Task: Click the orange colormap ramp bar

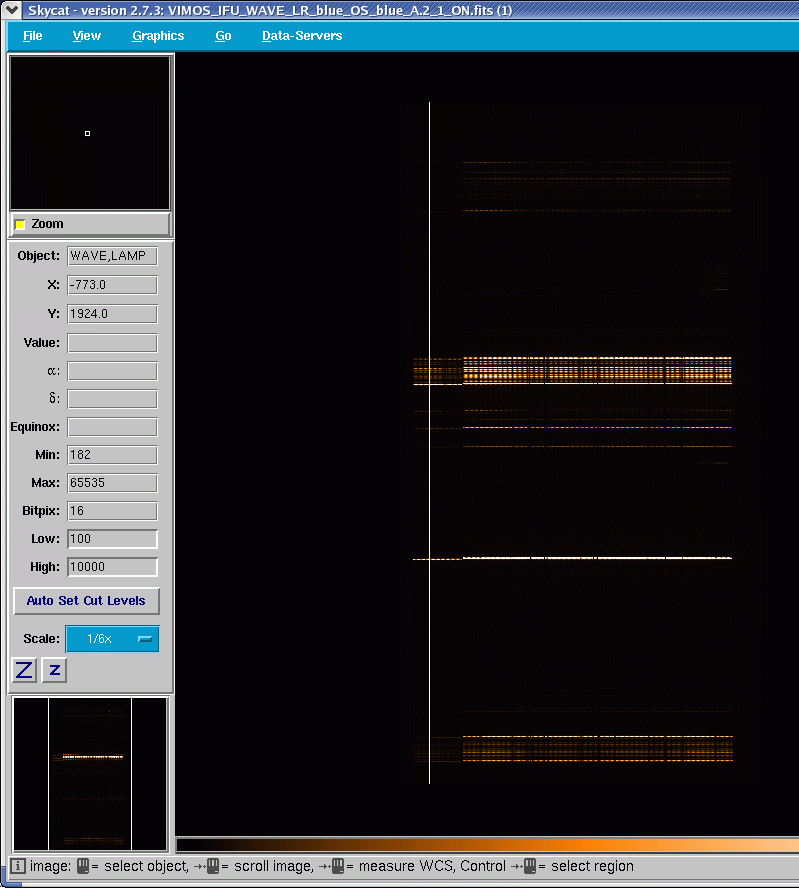Action: point(488,846)
